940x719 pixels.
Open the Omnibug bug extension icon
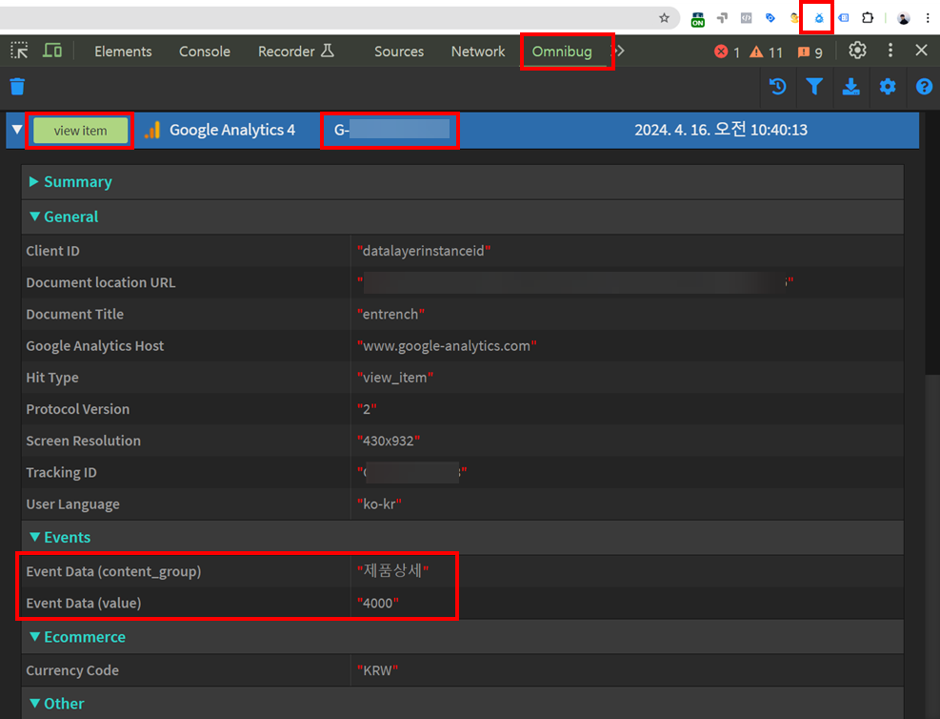point(819,18)
